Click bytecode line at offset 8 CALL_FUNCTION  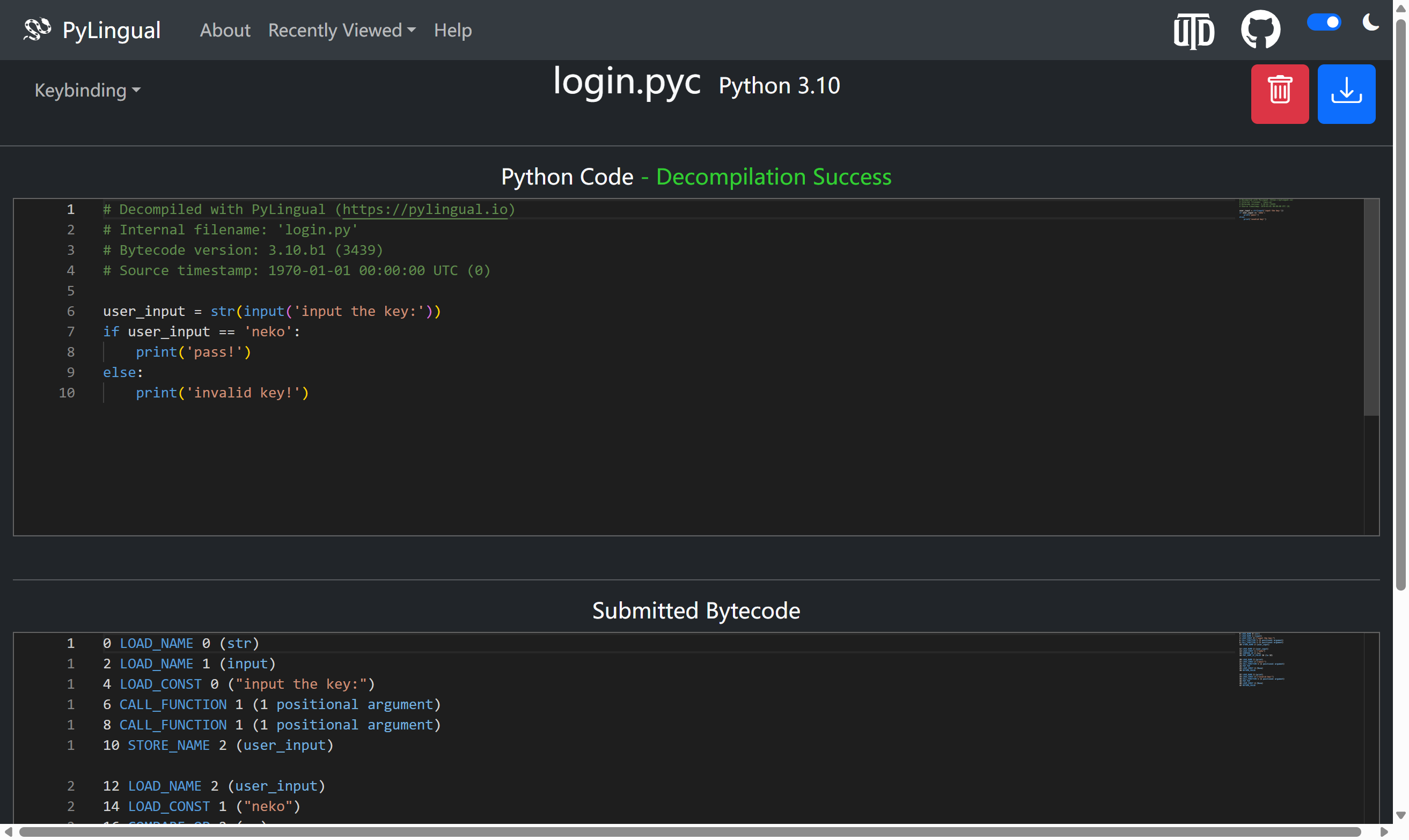click(271, 725)
